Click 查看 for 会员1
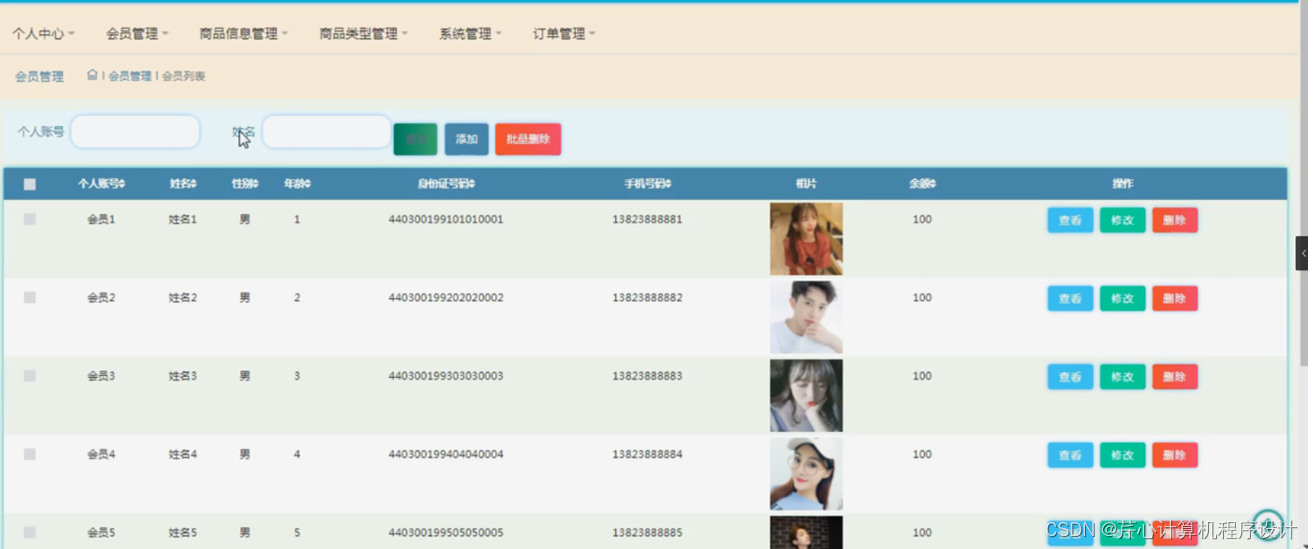1313x549 pixels. click(x=1070, y=220)
